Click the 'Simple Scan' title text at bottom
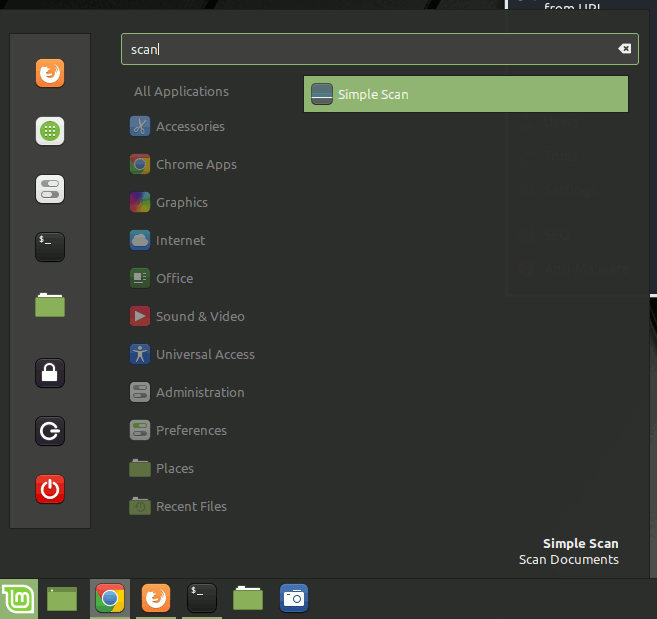657x619 pixels. [x=580, y=544]
